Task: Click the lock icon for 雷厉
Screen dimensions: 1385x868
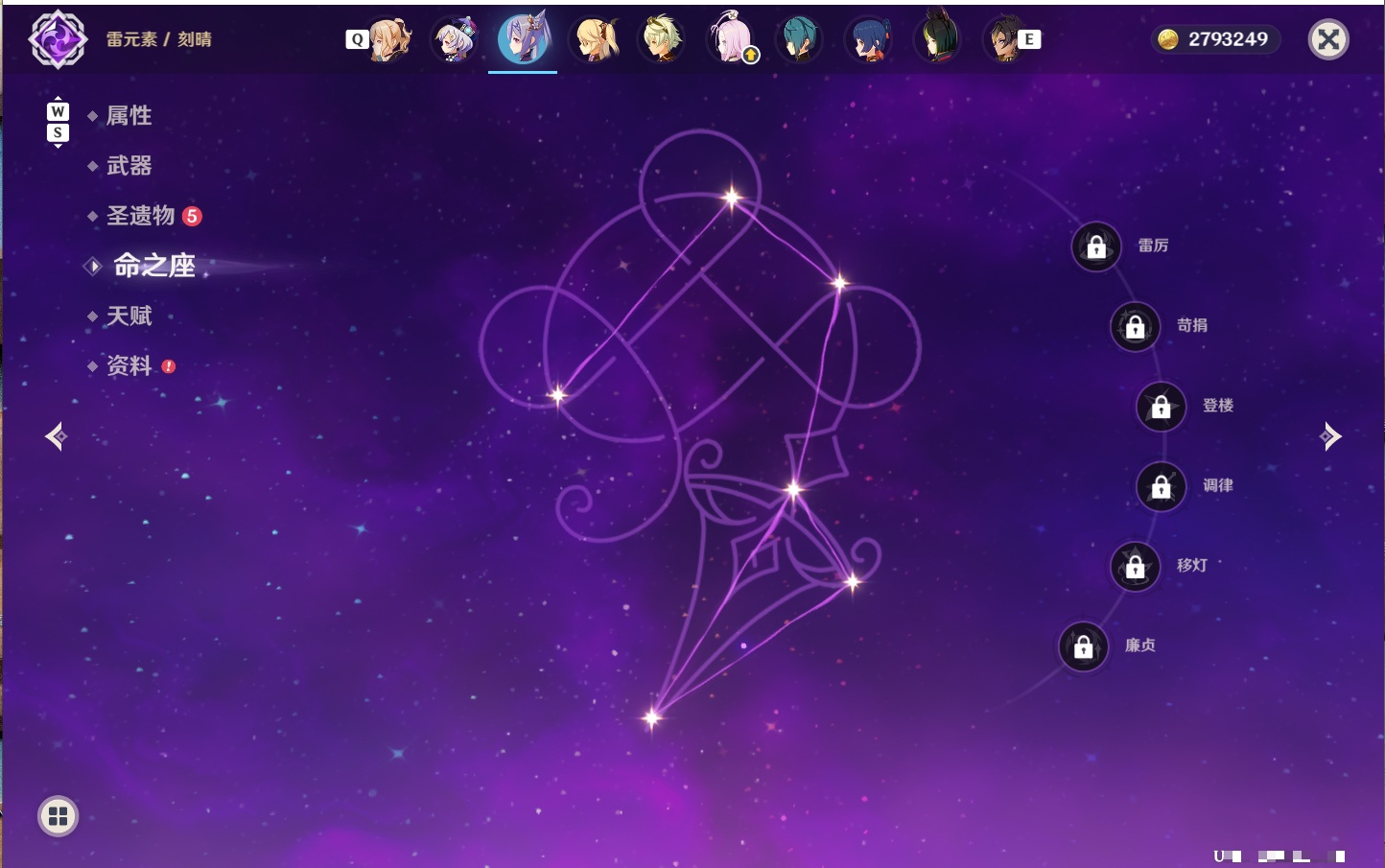Action: (1096, 246)
